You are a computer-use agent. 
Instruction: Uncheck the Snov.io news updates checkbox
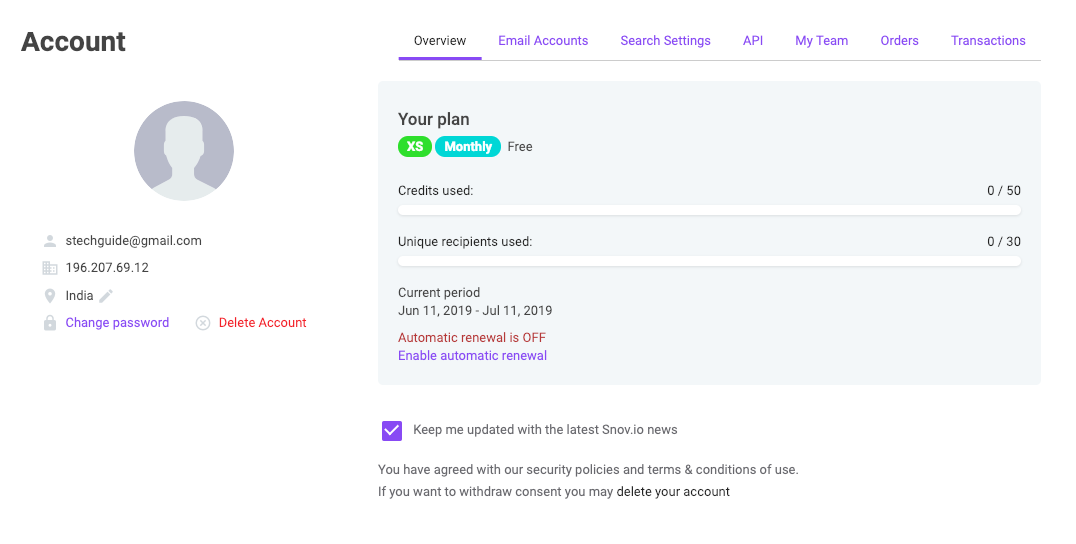(392, 430)
